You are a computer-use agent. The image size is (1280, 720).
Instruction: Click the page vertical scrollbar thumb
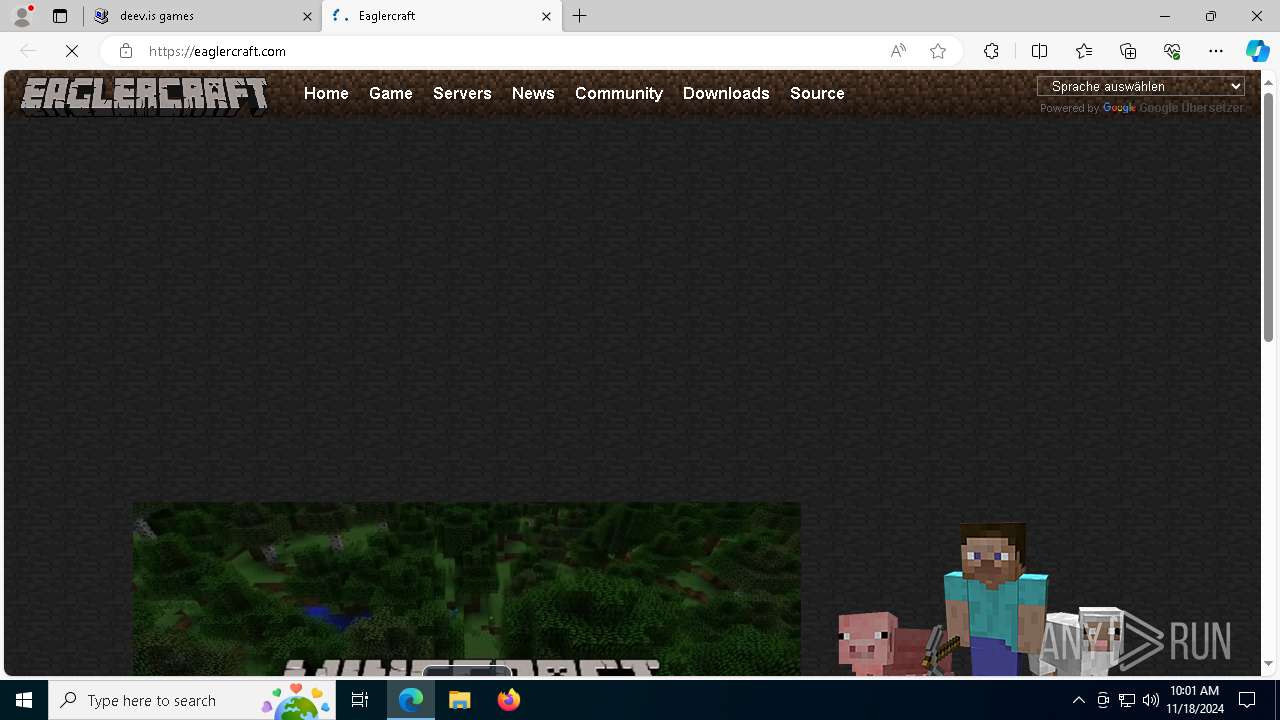(x=1268, y=217)
